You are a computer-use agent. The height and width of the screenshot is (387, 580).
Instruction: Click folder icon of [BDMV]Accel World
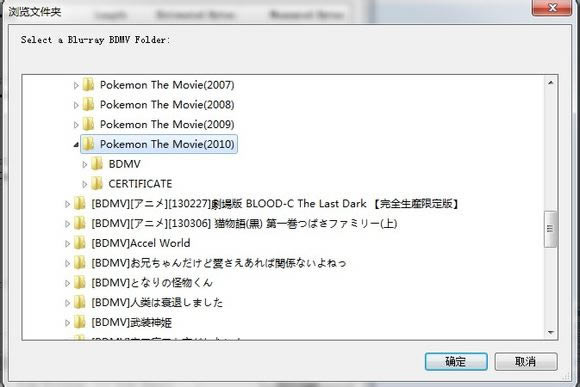point(80,243)
